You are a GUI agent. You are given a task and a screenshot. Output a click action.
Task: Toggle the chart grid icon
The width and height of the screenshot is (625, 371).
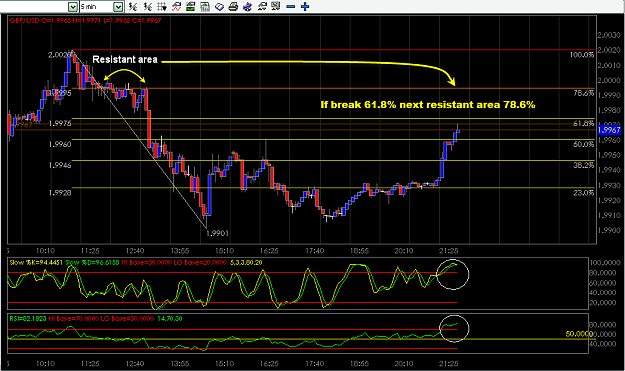point(162,6)
